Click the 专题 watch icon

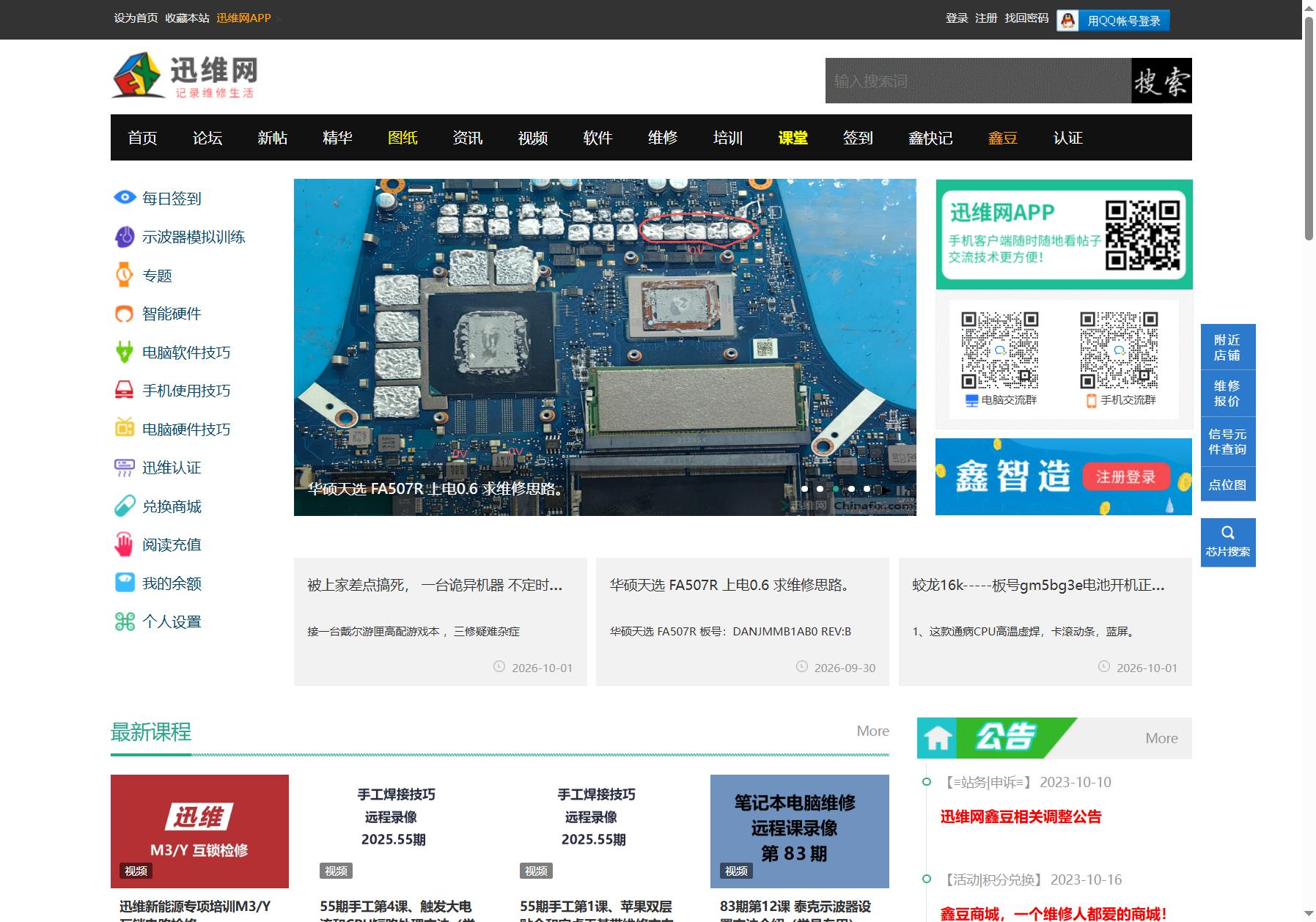click(x=125, y=275)
